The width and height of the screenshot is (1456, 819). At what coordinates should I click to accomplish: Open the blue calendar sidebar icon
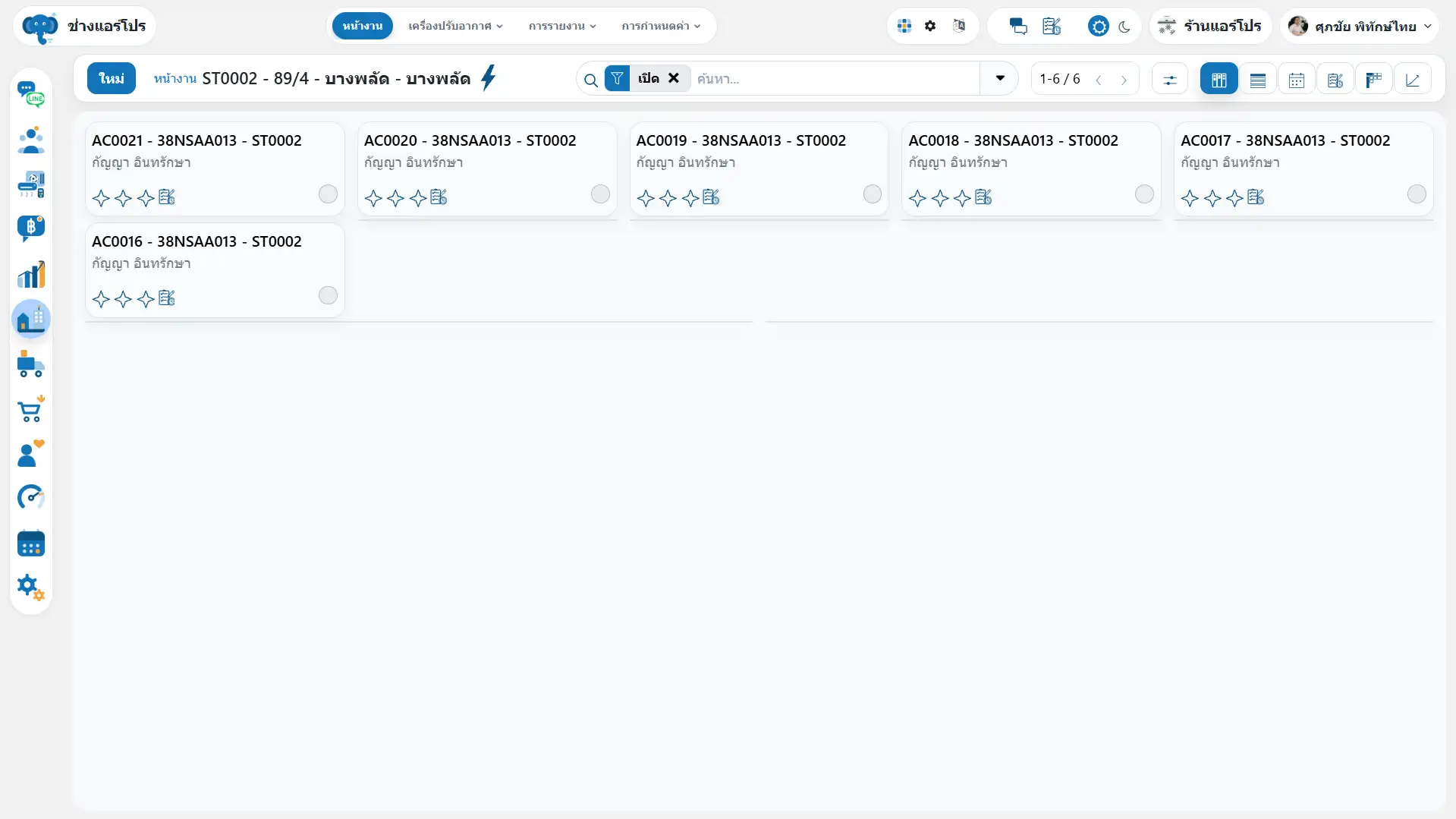click(31, 543)
